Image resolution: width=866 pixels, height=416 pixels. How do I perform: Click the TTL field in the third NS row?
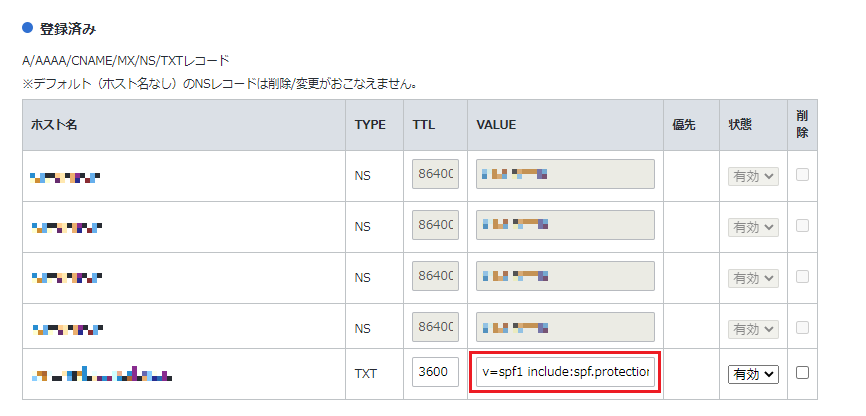(x=435, y=277)
